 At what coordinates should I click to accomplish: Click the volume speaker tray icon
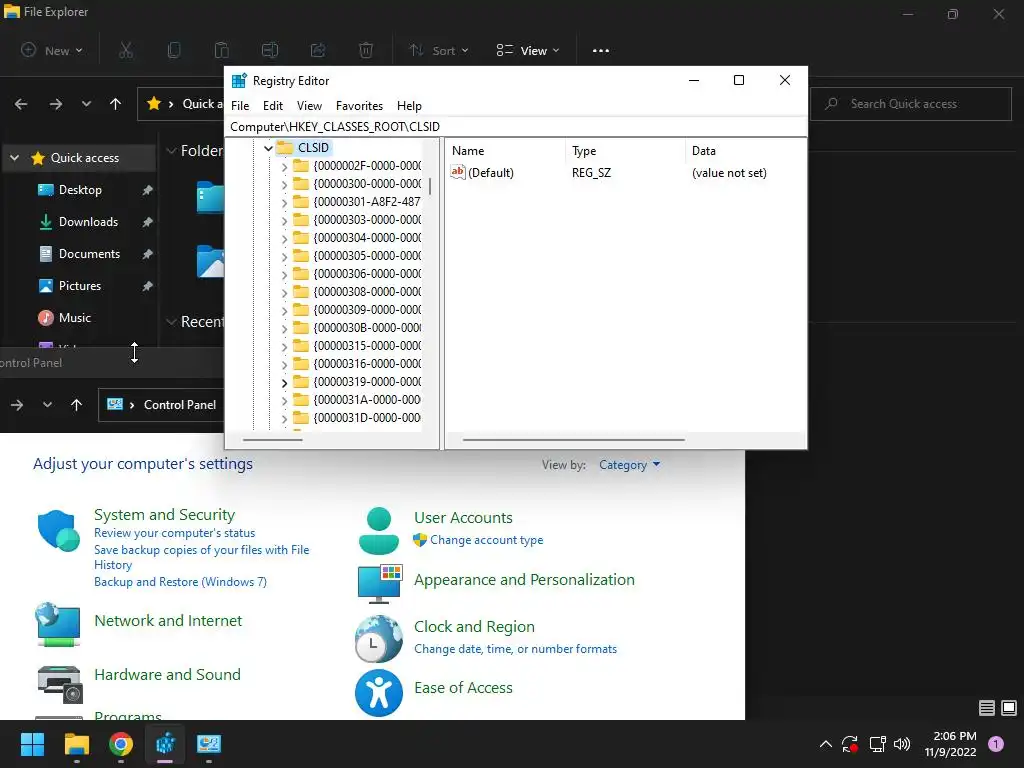pos(902,744)
